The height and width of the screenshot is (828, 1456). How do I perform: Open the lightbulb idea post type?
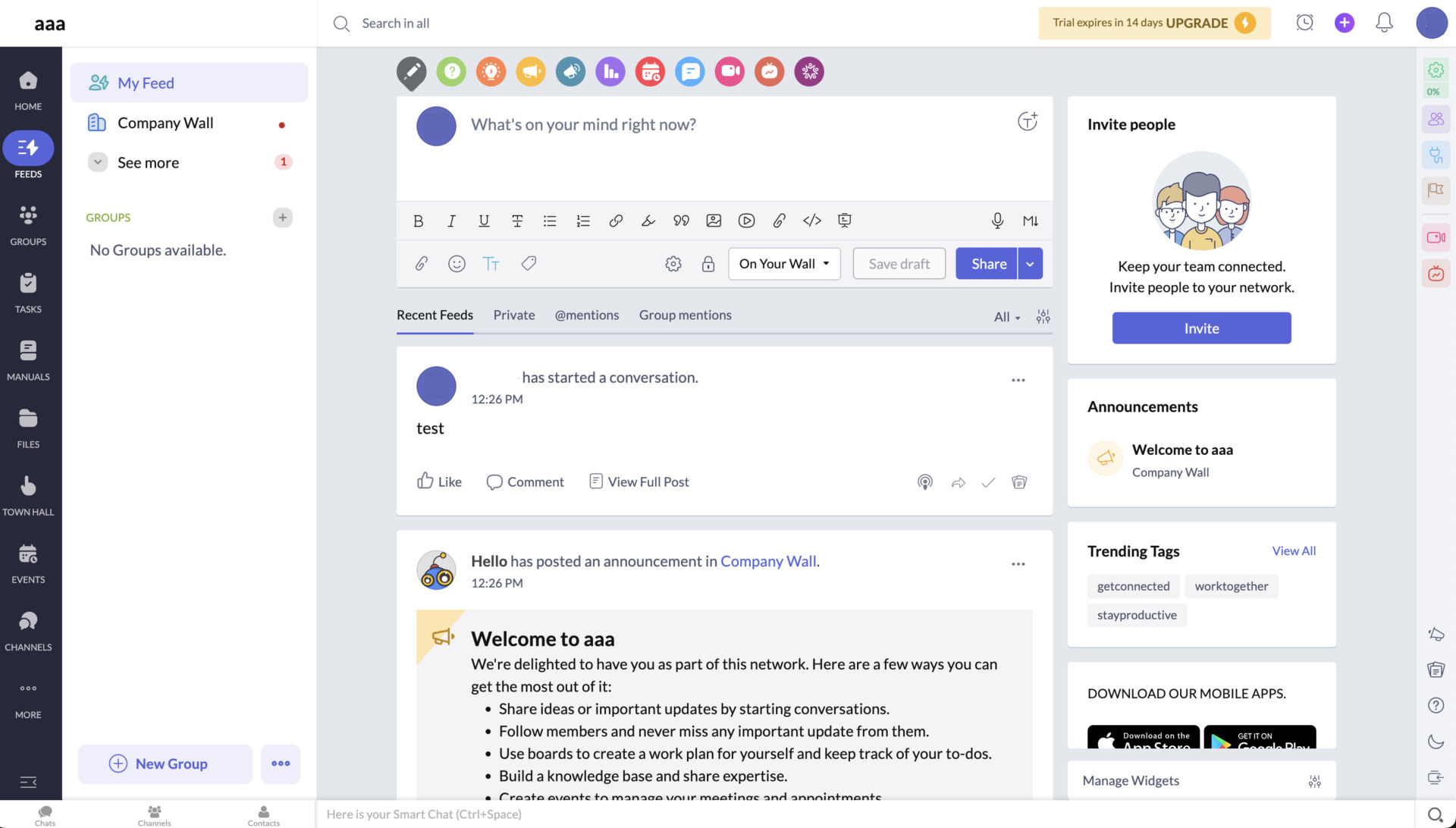(491, 71)
